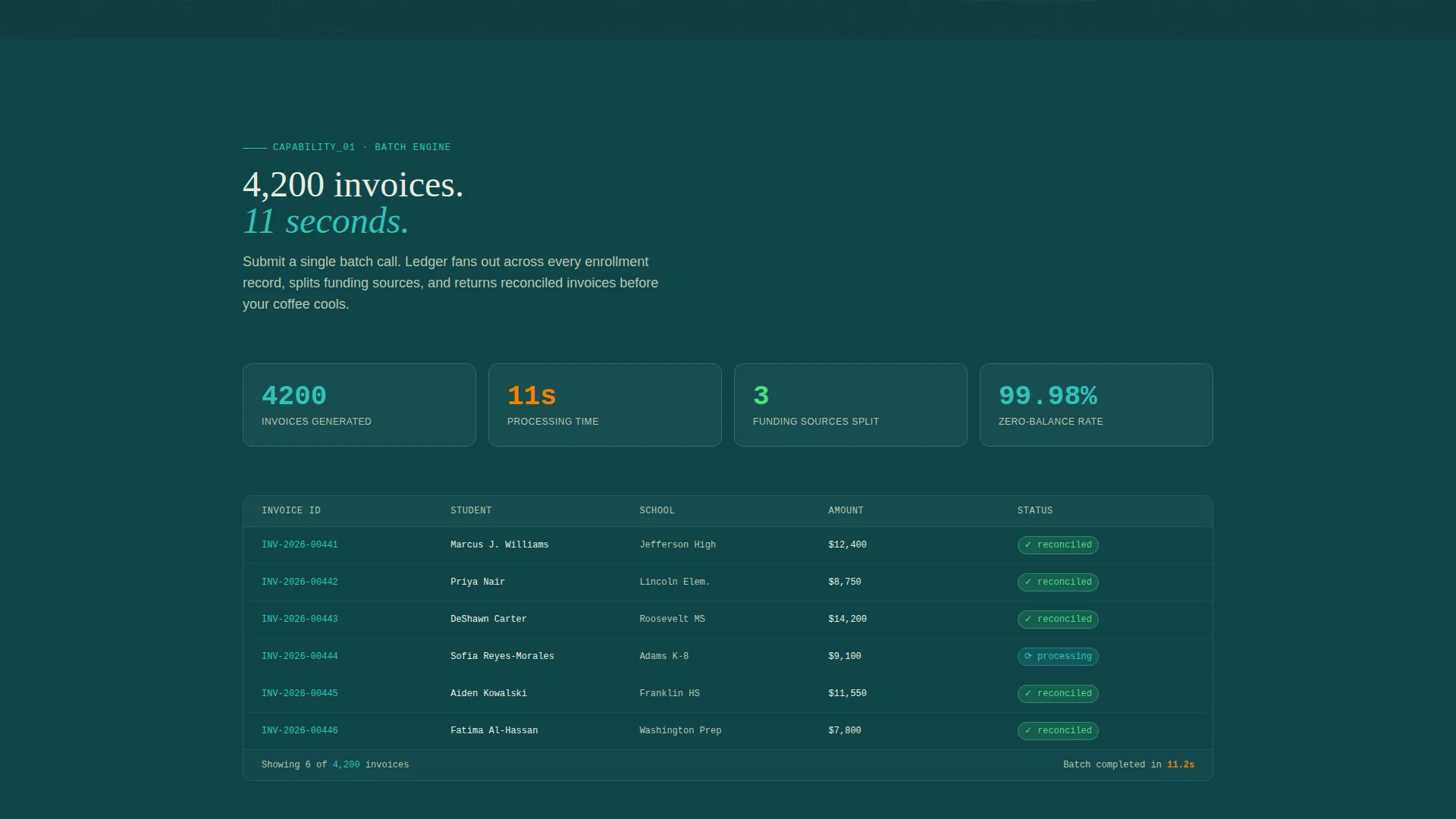
Task: Click school cell Adams K-8
Action: tap(664, 656)
